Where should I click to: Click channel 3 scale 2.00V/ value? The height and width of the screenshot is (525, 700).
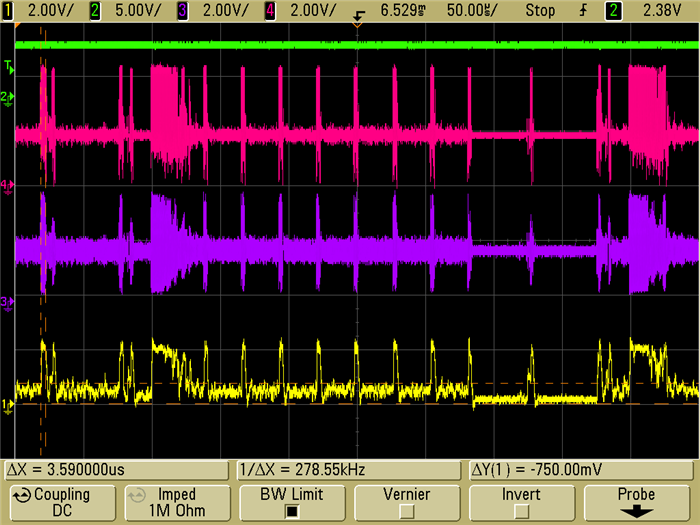point(225,10)
